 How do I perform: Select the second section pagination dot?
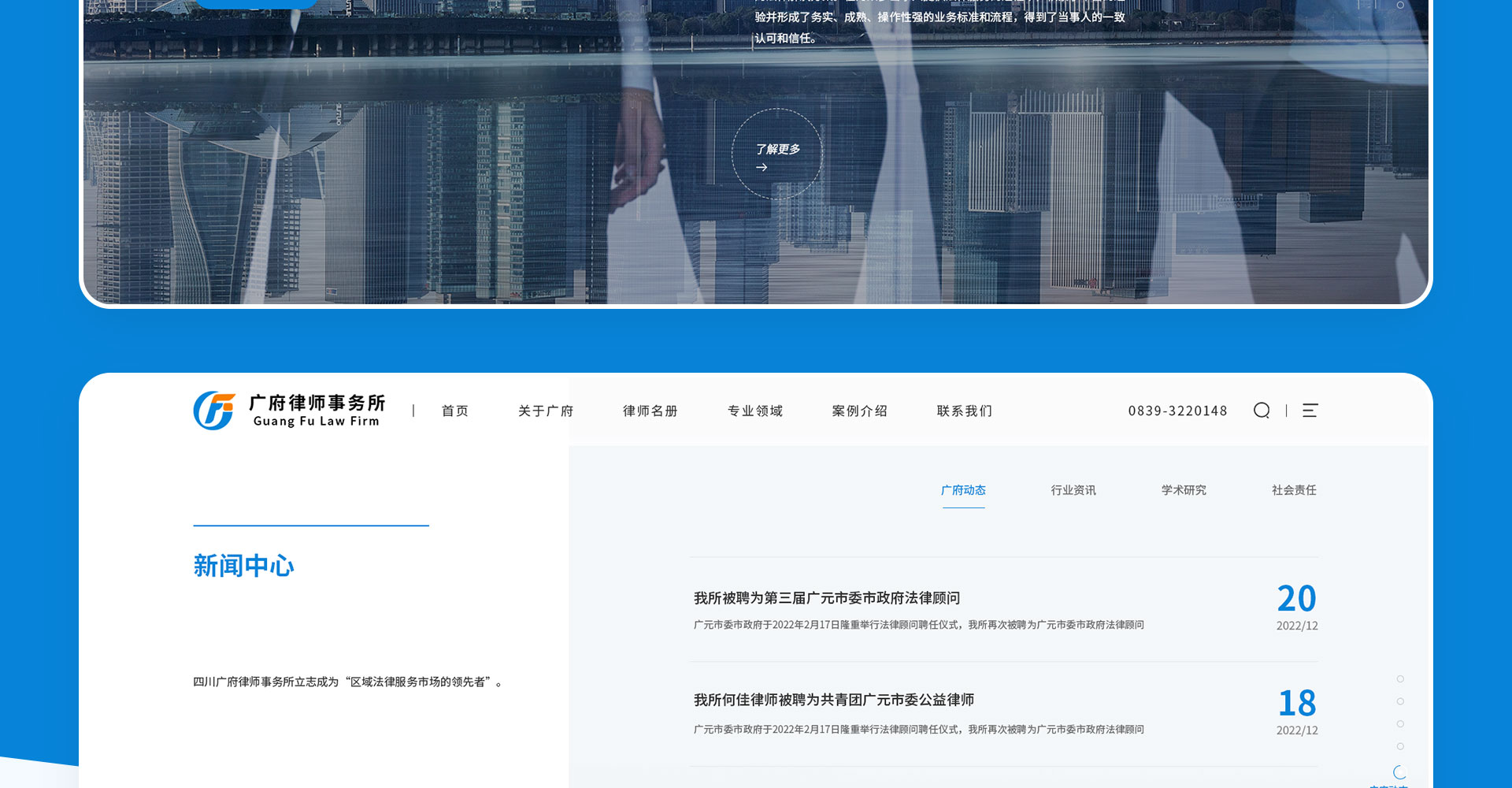(1400, 701)
